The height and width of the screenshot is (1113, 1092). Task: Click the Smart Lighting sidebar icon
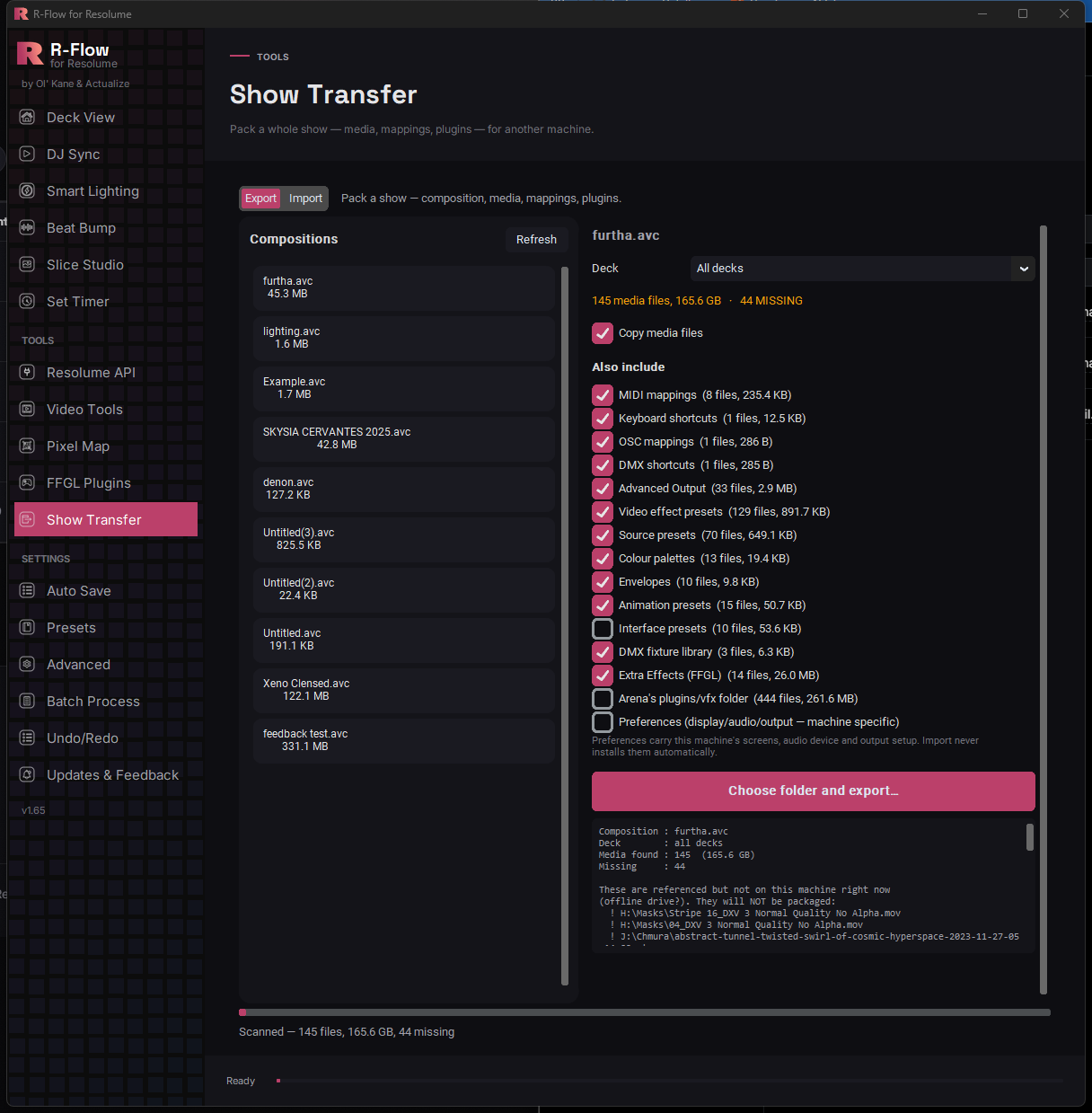click(x=27, y=190)
